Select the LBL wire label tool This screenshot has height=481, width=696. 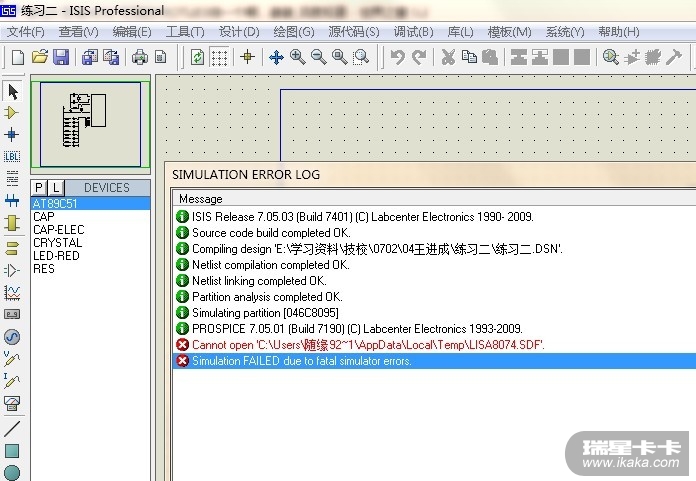tap(12, 157)
